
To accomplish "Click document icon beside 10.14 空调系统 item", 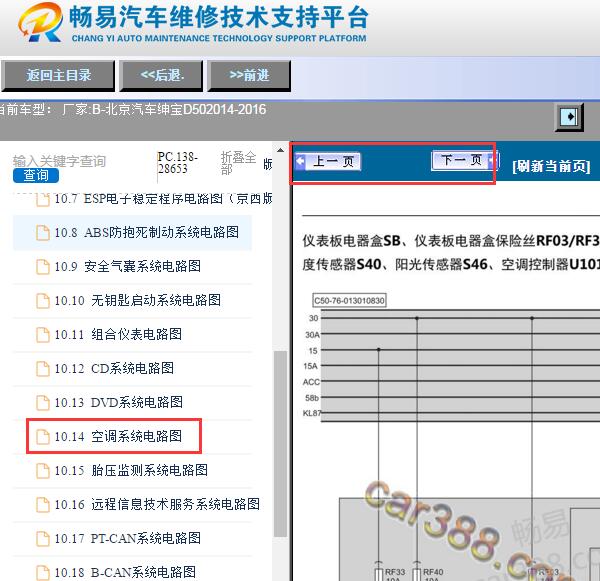I will [42, 437].
